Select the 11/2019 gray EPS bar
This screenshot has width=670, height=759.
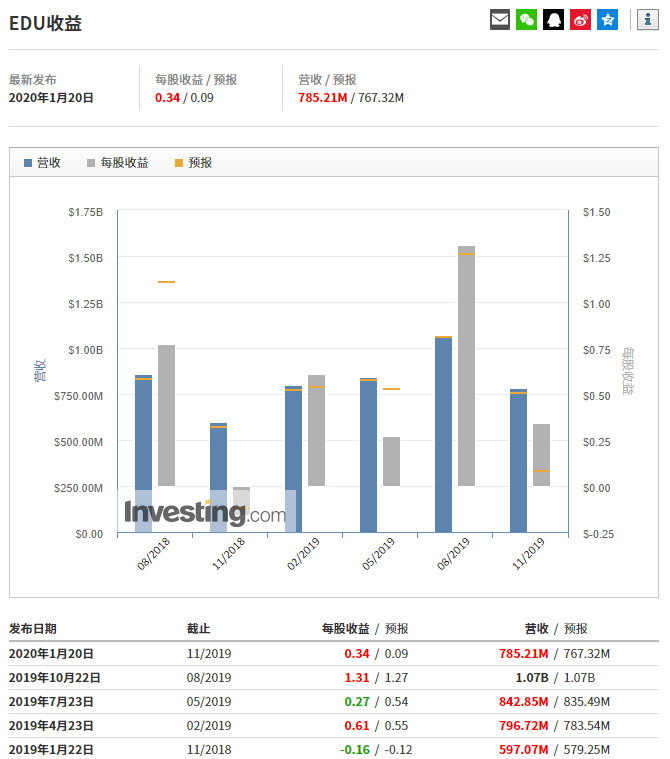tap(542, 455)
